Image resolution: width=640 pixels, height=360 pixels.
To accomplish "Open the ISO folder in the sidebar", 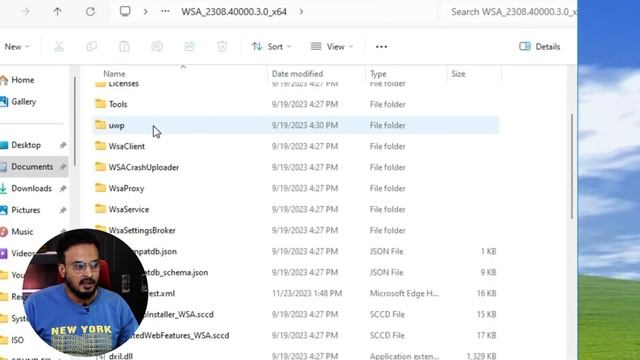I will (x=17, y=340).
